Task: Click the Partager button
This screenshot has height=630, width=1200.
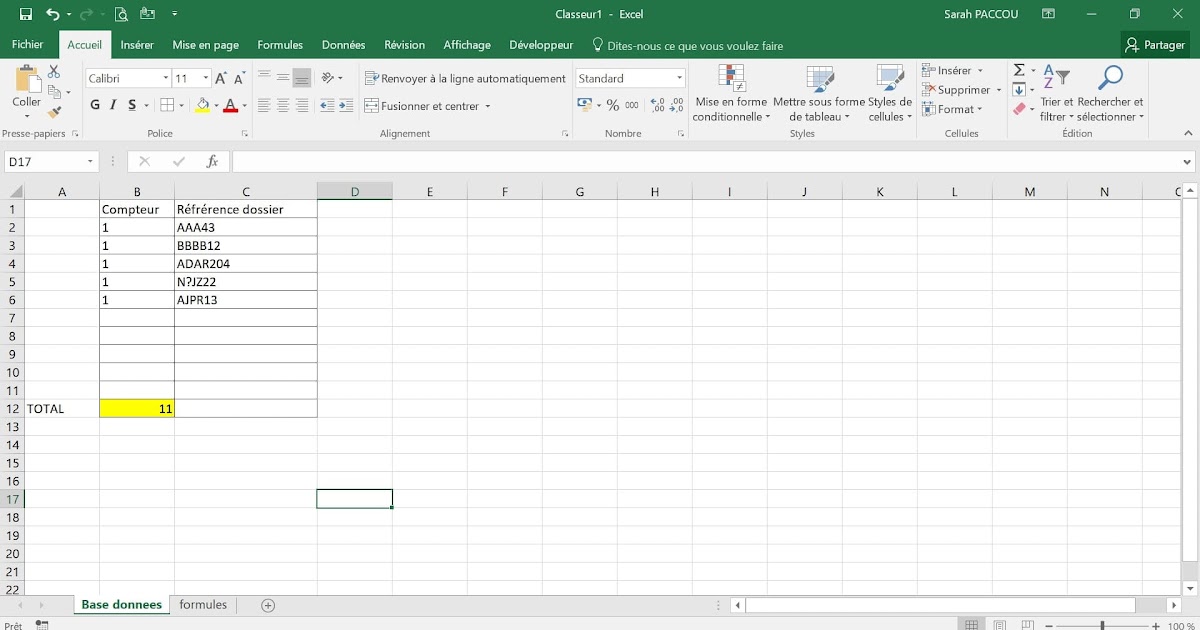Action: pos(1155,45)
